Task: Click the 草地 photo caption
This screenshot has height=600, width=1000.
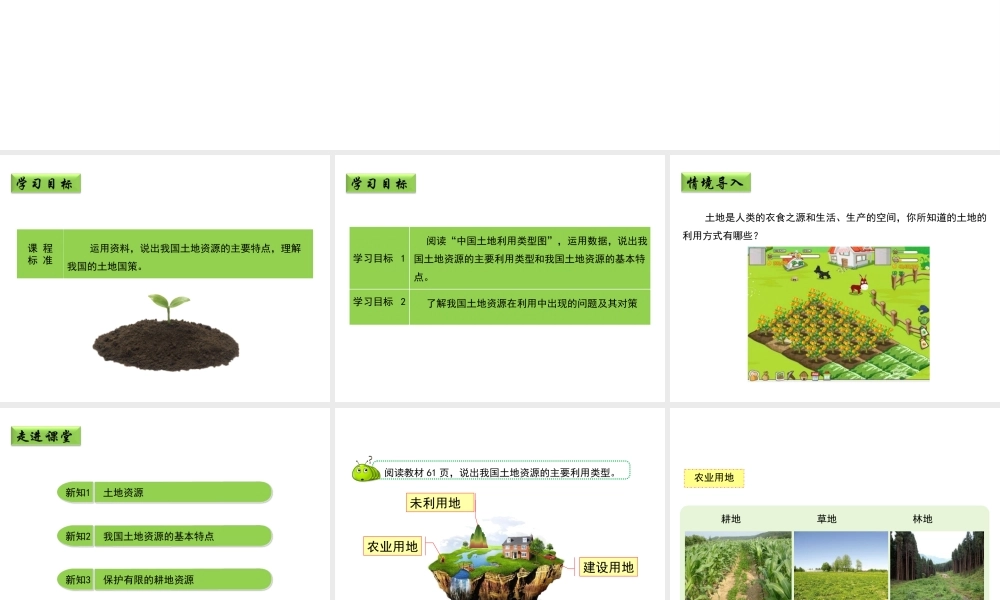Action: (x=827, y=519)
